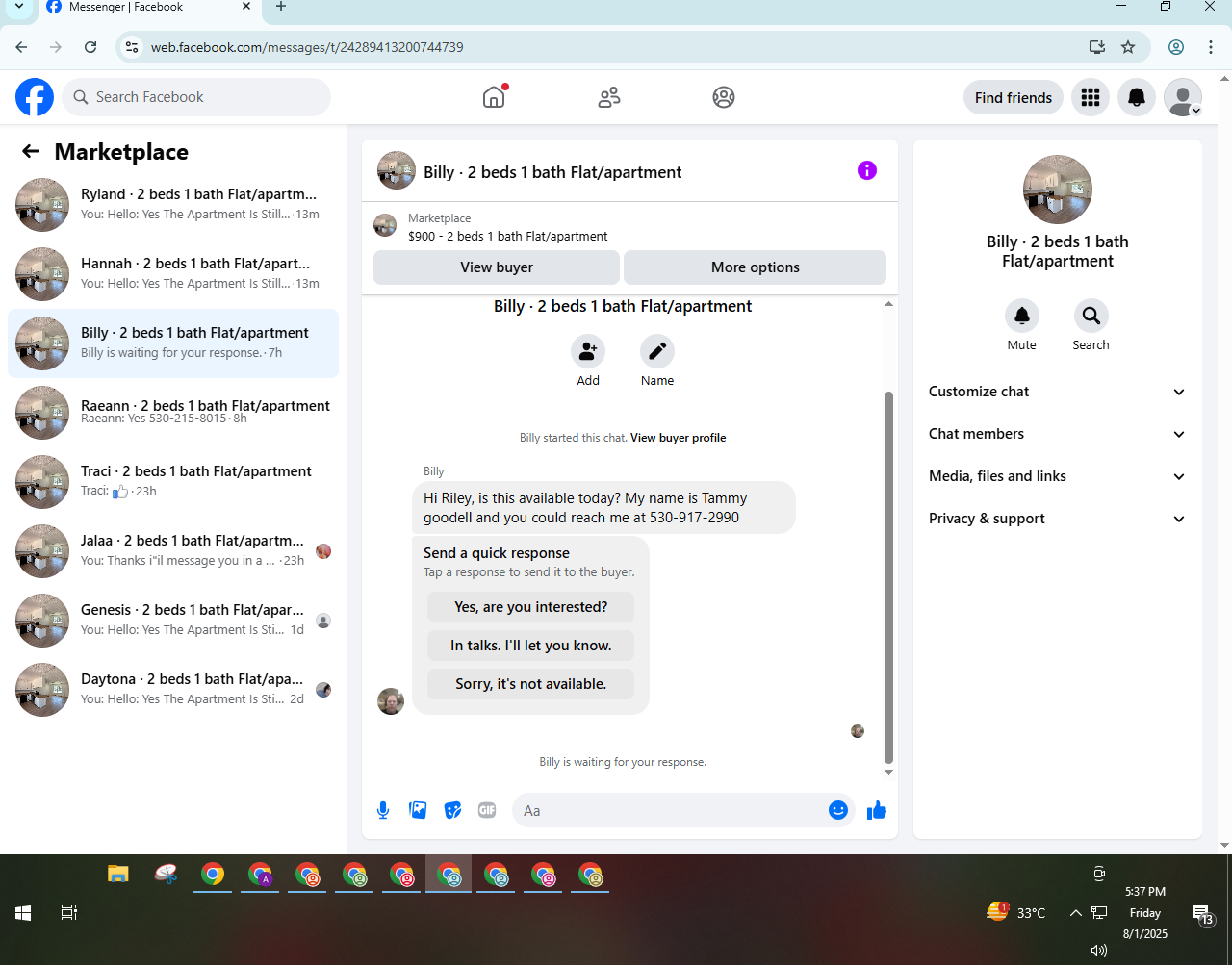
Task: Open the purple conversation information icon
Action: (x=867, y=170)
